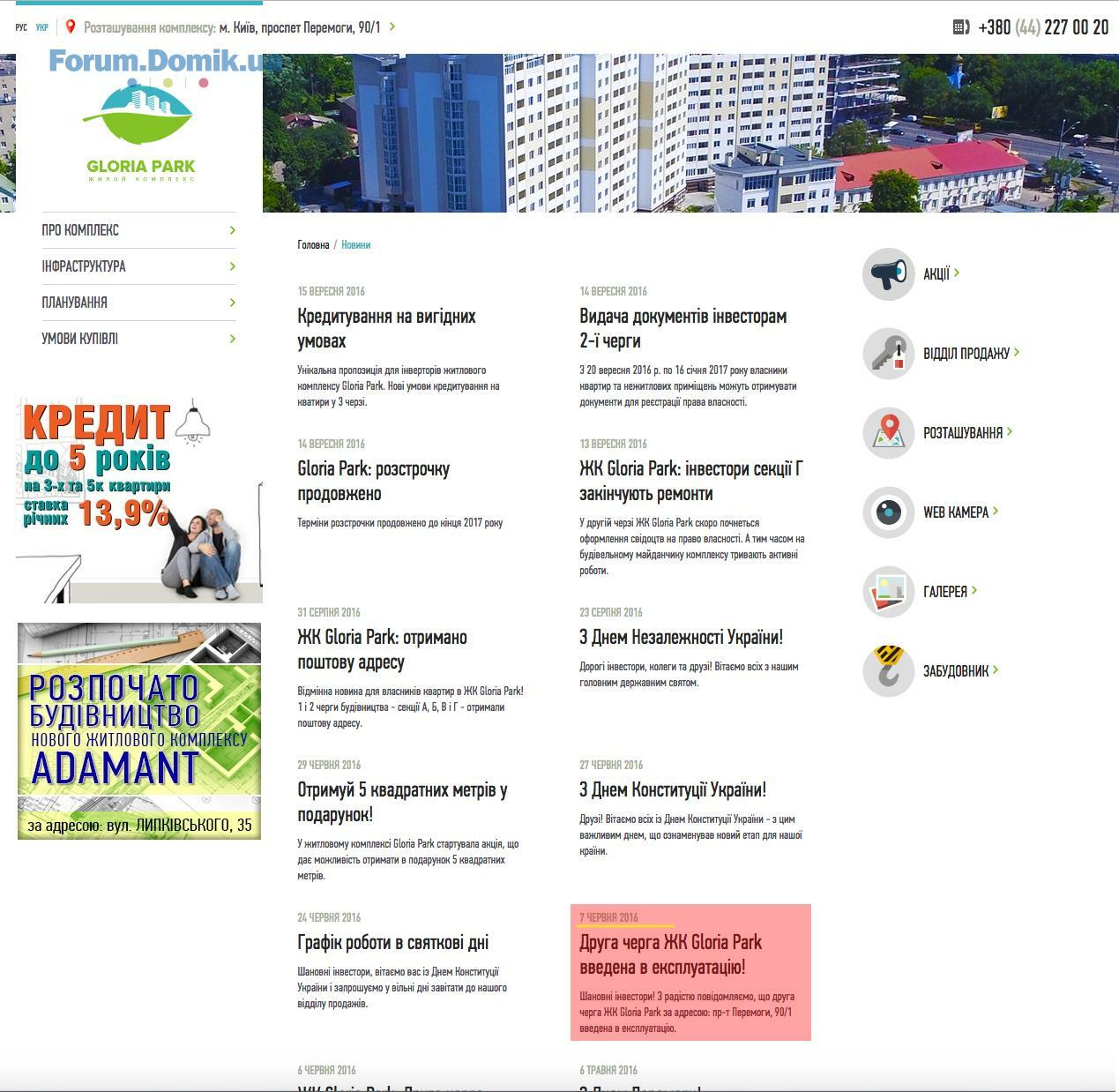Click the crane hook Забудовник icon
This screenshot has width=1119, height=1092.
888,671
